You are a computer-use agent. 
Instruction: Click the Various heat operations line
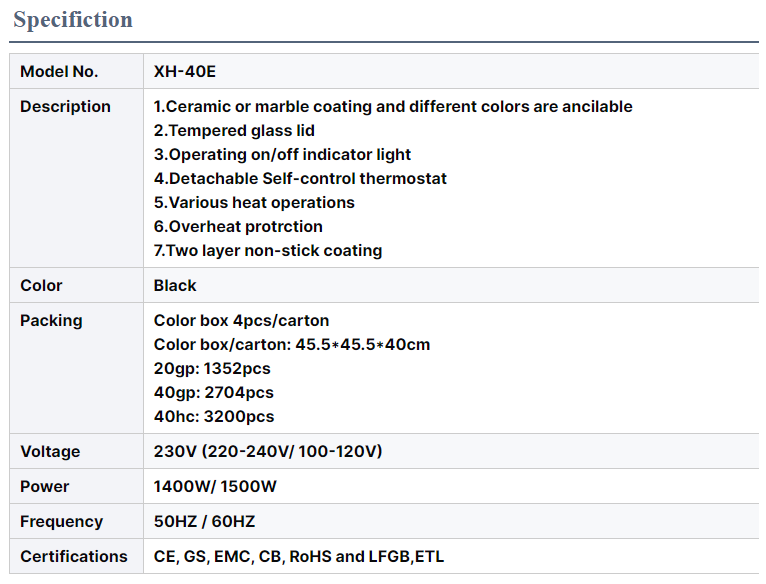click(x=254, y=203)
